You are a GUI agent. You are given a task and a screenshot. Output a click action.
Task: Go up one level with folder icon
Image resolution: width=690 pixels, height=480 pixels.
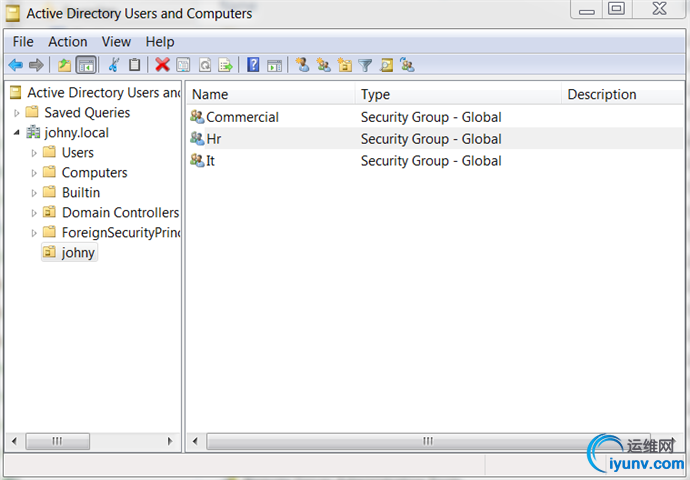pyautogui.click(x=64, y=66)
